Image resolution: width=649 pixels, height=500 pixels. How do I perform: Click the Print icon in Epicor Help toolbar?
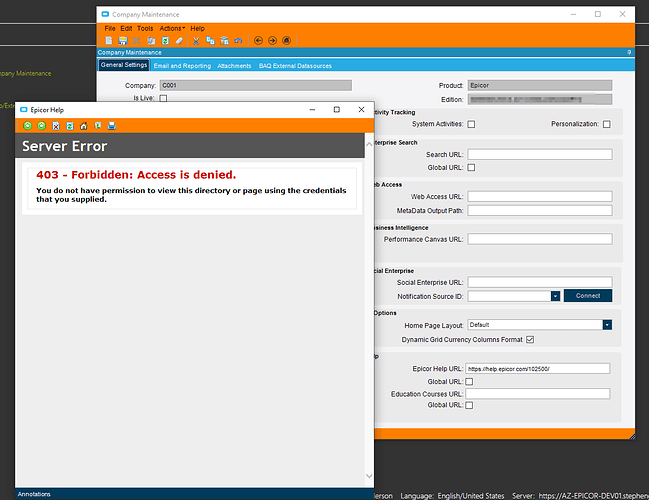point(112,126)
